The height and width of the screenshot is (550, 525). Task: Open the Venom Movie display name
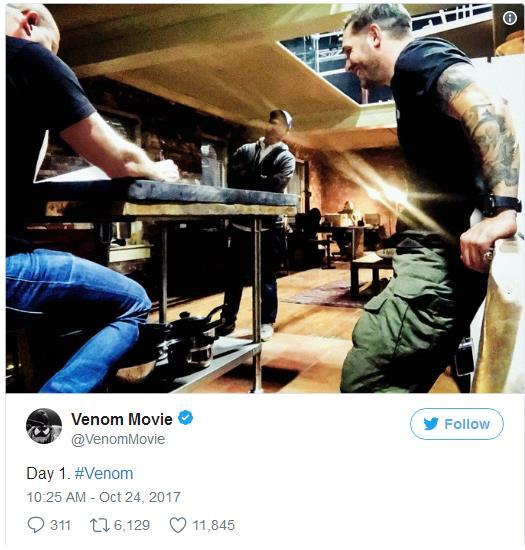122,419
